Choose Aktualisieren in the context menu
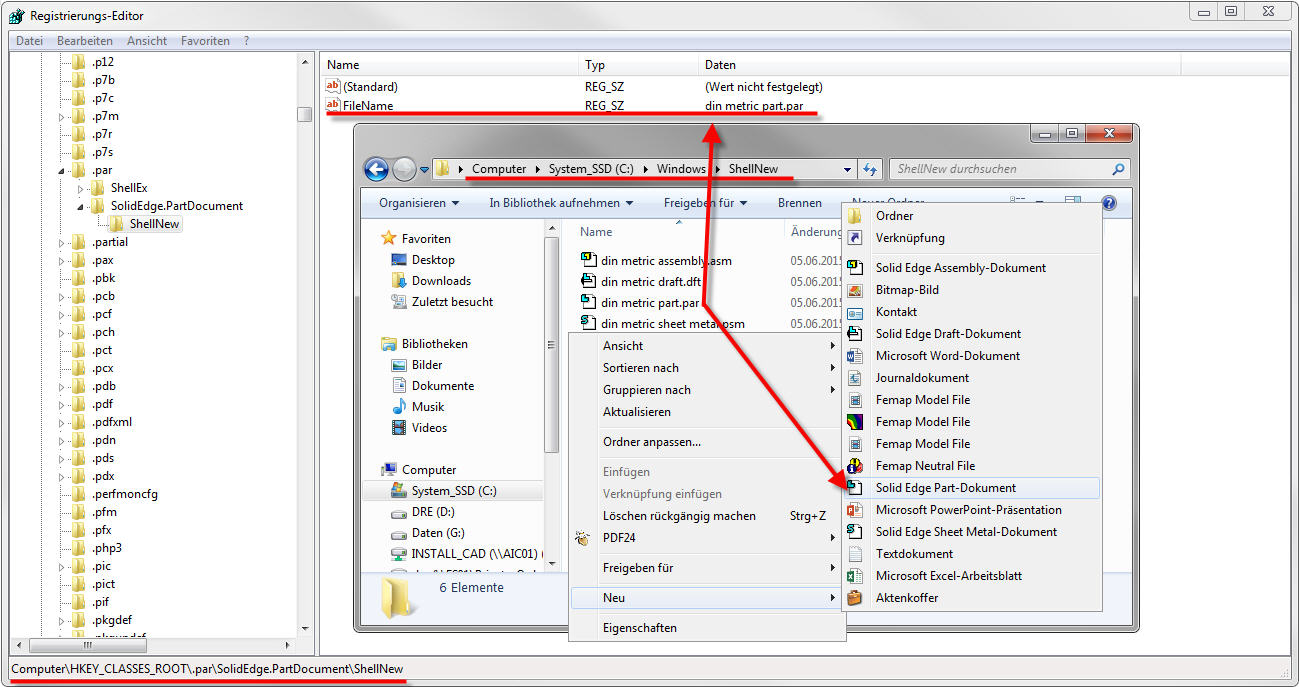 pyautogui.click(x=707, y=412)
